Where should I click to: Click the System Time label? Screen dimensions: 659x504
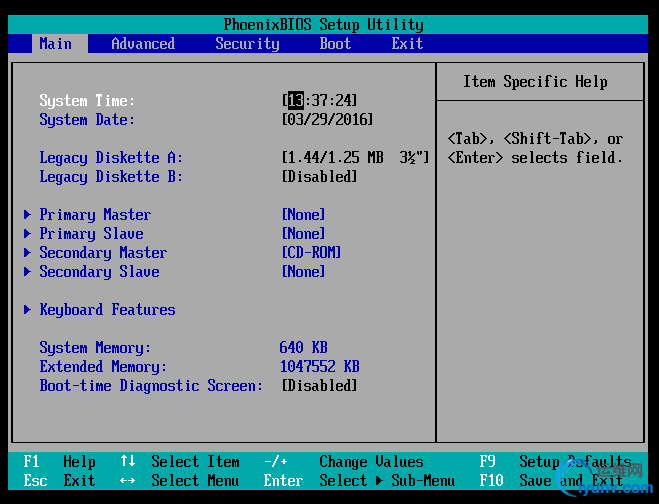pos(87,100)
